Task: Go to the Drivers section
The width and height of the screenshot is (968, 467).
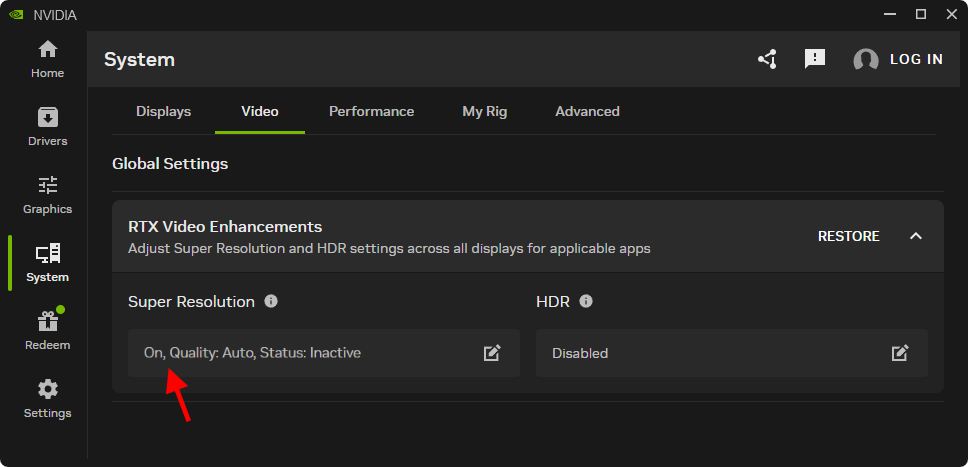Action: click(48, 128)
